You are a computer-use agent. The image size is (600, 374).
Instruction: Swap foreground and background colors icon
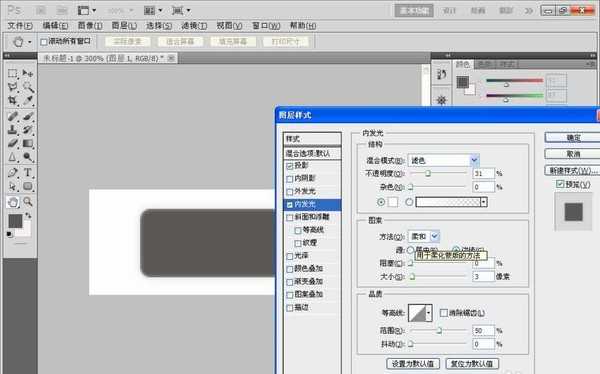pyautogui.click(x=28, y=216)
